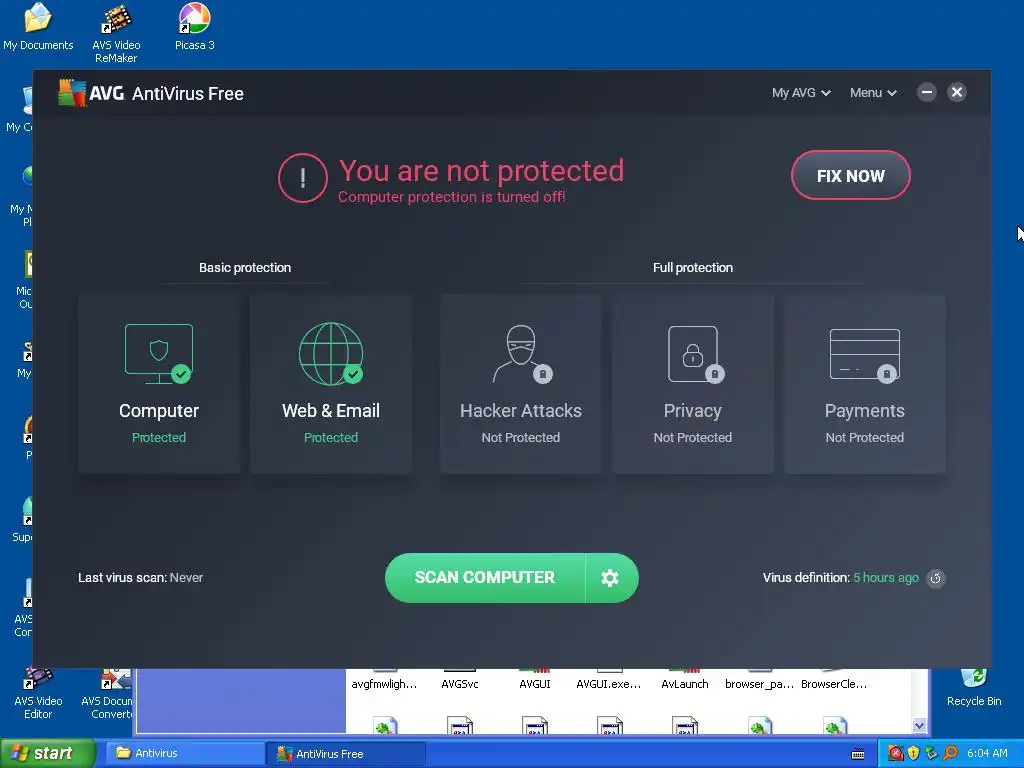Close the AVG AntiVirus window
This screenshot has width=1024, height=768.
(957, 92)
